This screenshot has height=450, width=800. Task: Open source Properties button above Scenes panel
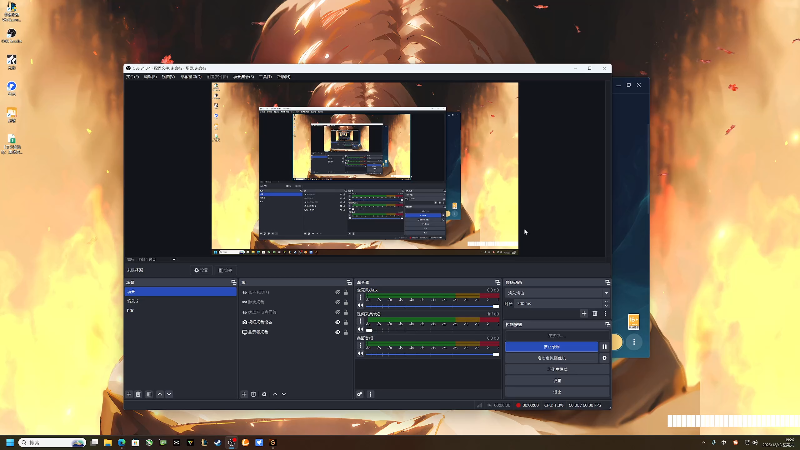[201, 270]
